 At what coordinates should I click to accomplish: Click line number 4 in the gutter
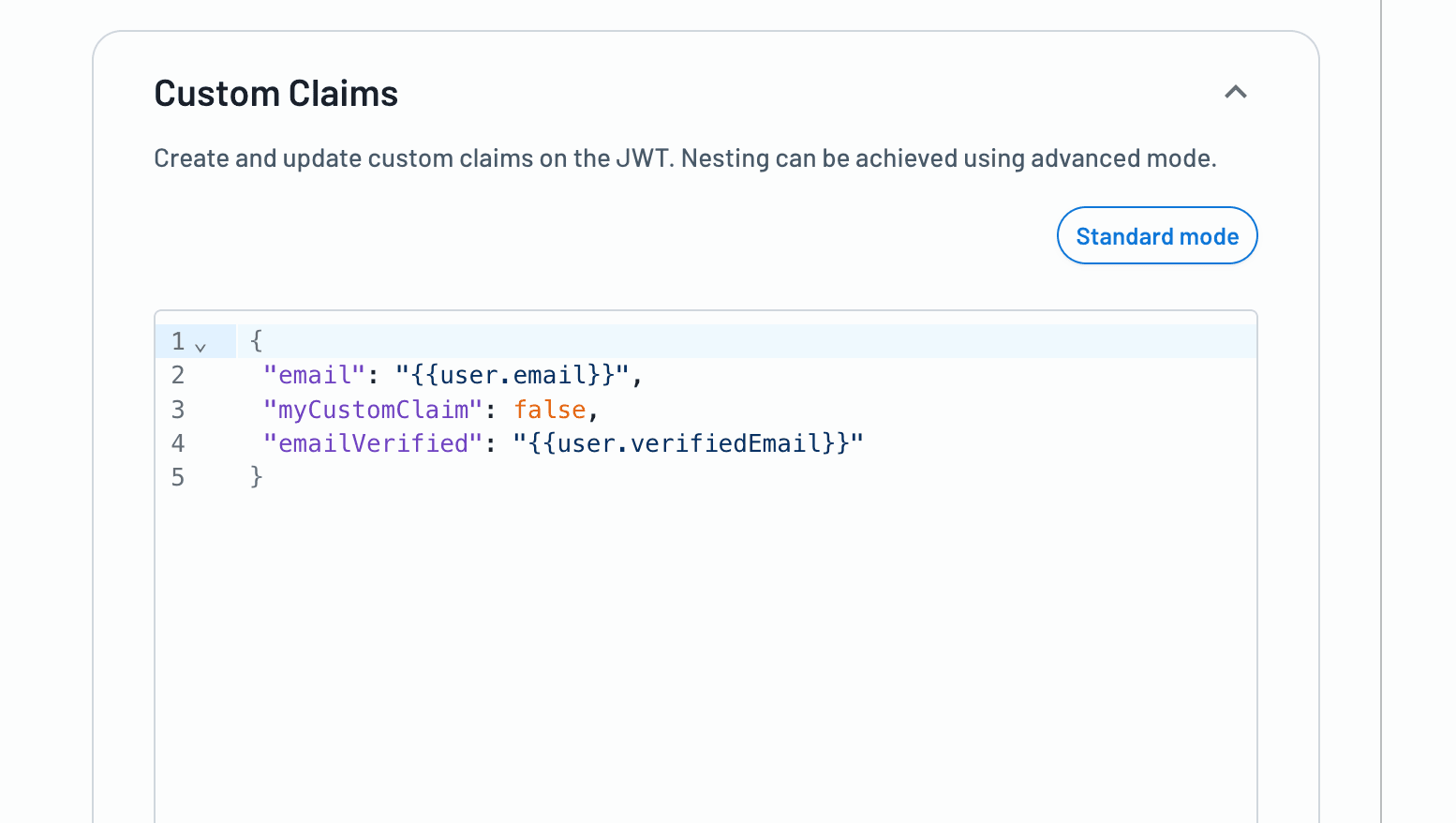pos(178,442)
